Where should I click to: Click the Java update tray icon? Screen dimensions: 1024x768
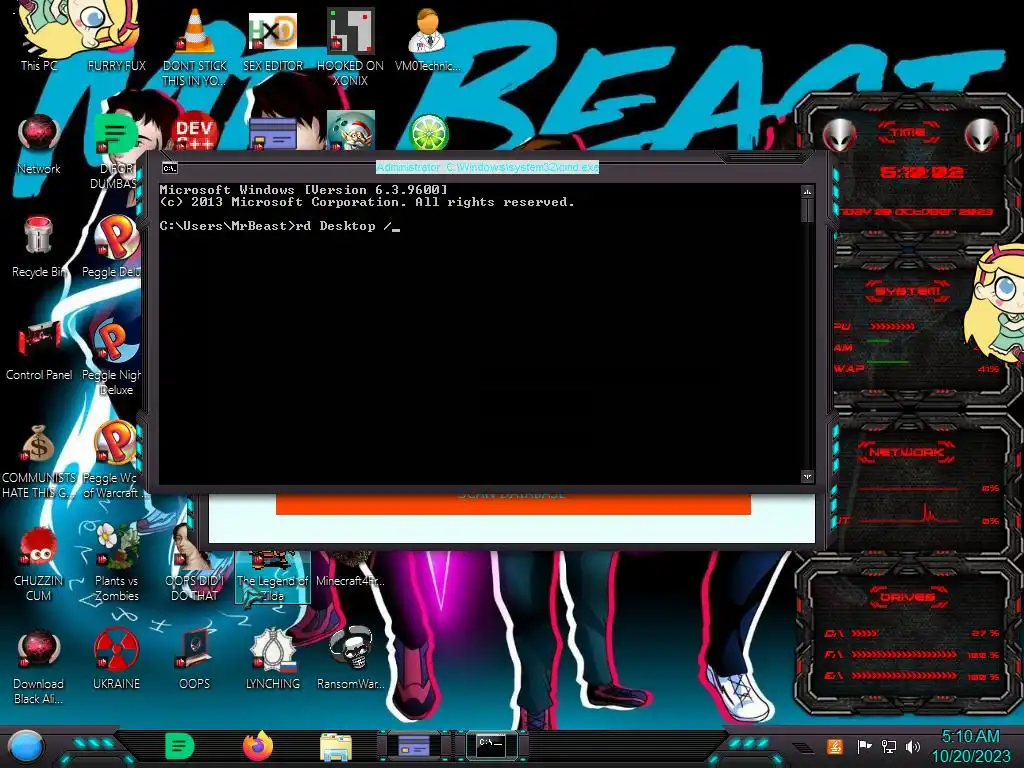[835, 746]
